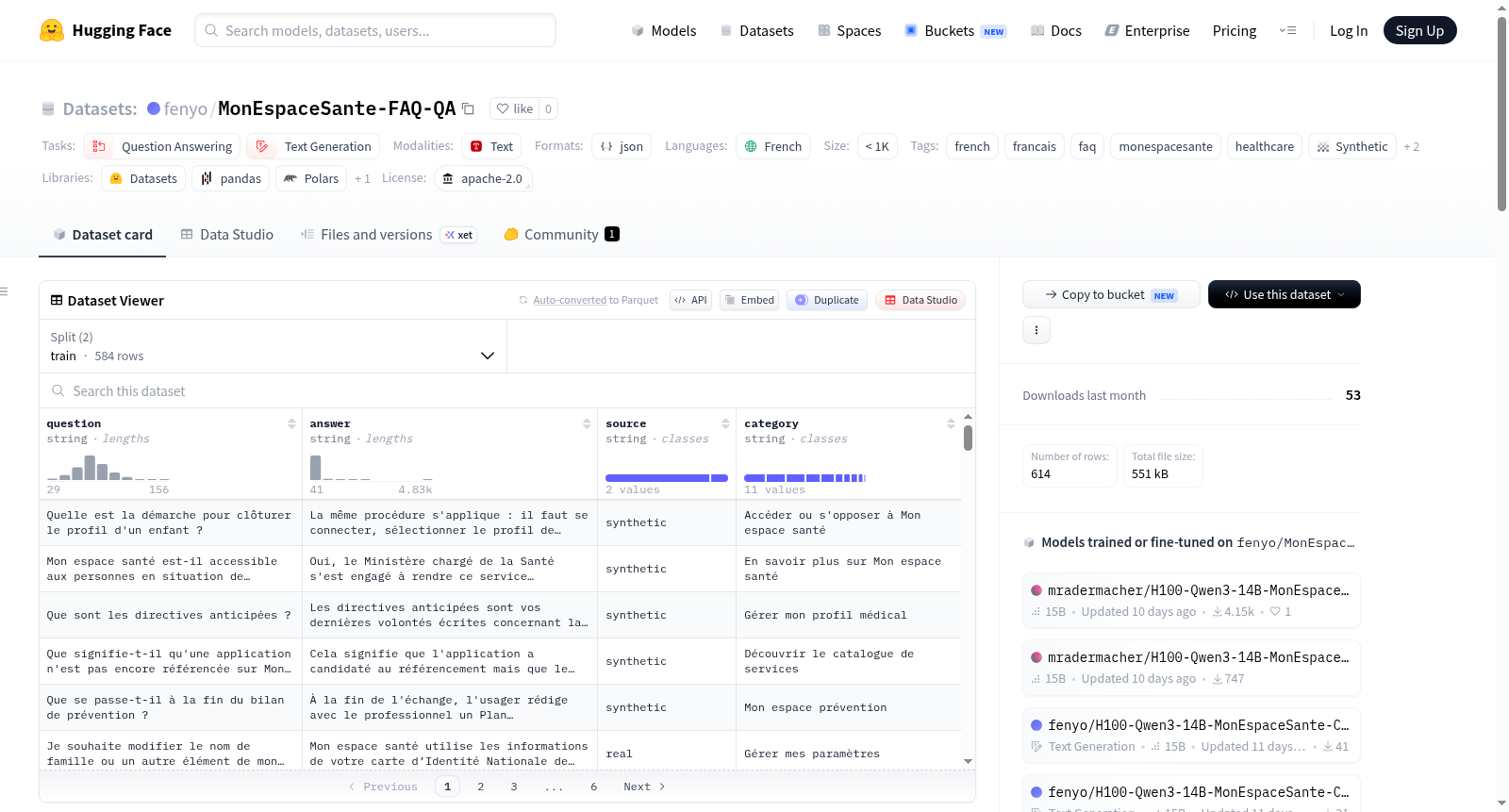Sort by the question column
The height and width of the screenshot is (812, 1509).
tap(291, 423)
